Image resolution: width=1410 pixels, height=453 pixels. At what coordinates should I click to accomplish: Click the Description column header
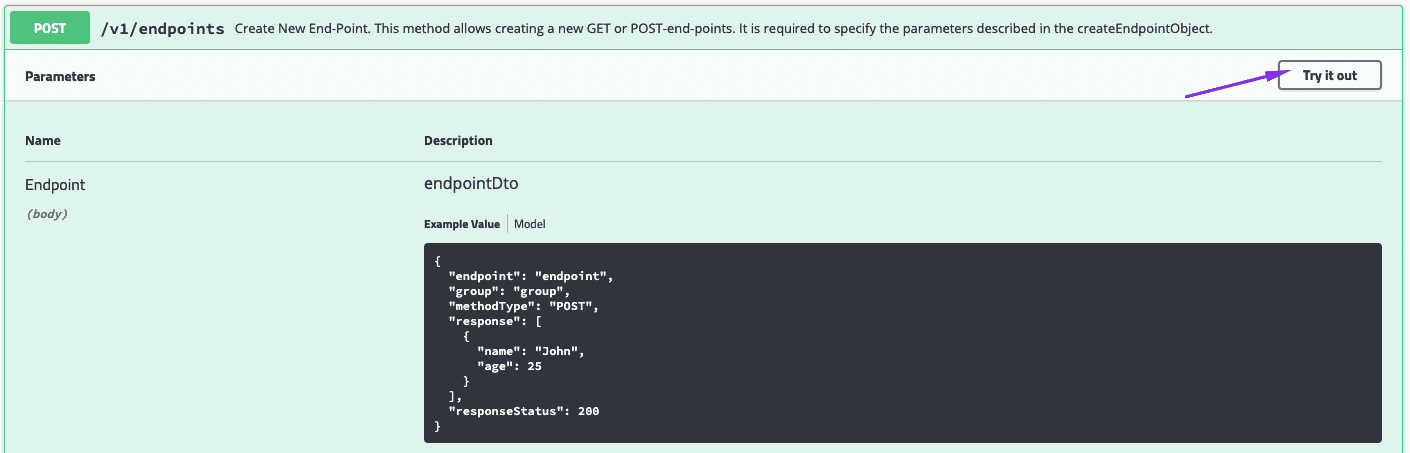point(458,141)
